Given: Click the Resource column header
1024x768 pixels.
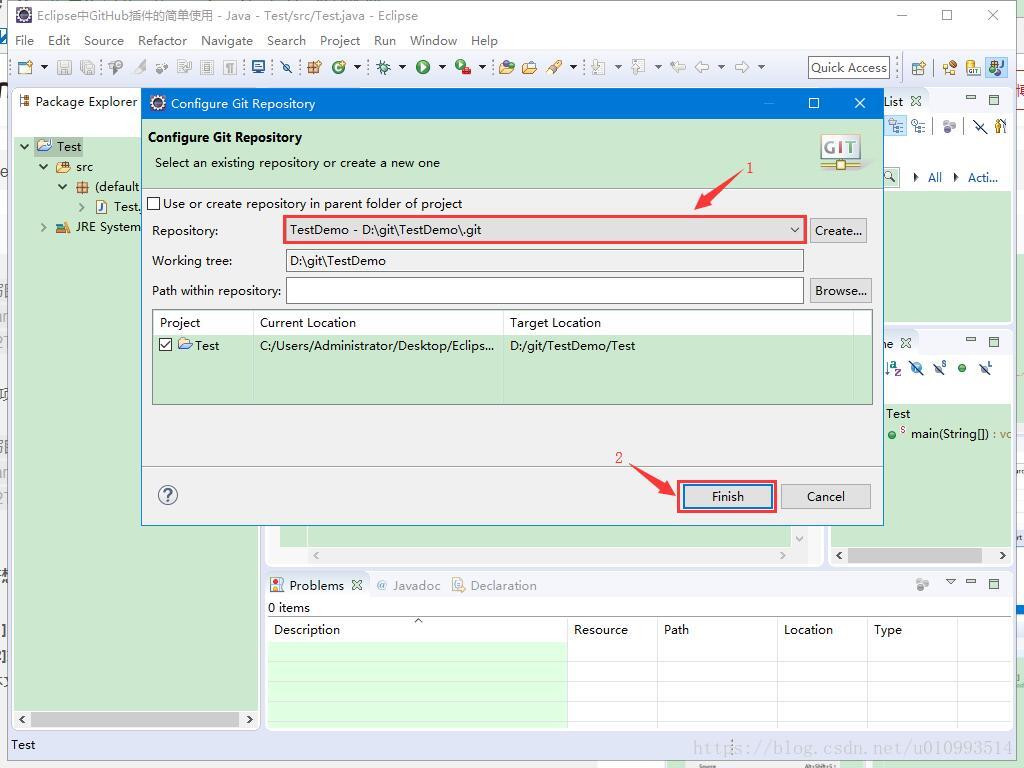Looking at the screenshot, I should pyautogui.click(x=612, y=630).
